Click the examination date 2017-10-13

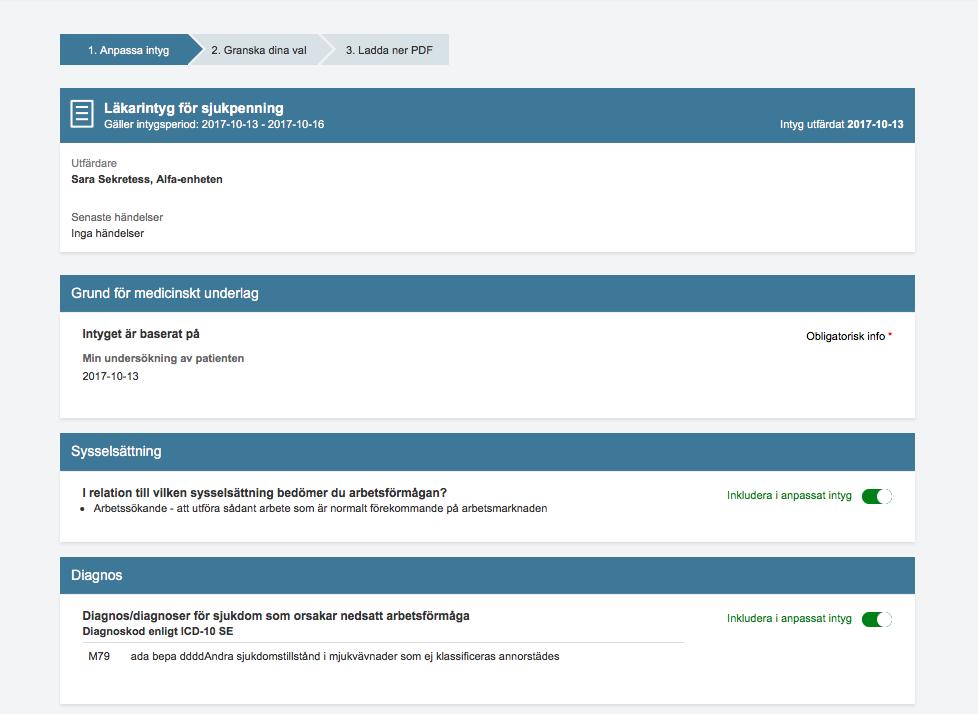(x=110, y=376)
